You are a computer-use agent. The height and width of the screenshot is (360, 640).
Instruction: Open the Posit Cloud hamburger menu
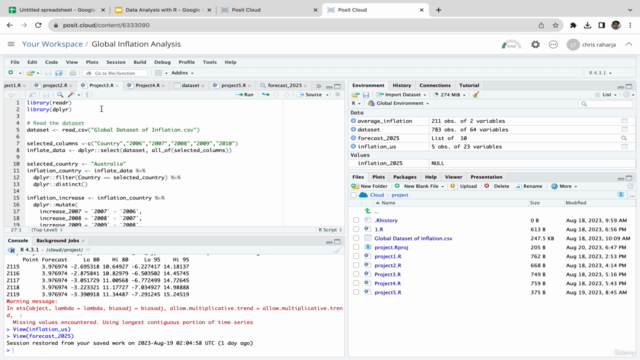point(11,44)
